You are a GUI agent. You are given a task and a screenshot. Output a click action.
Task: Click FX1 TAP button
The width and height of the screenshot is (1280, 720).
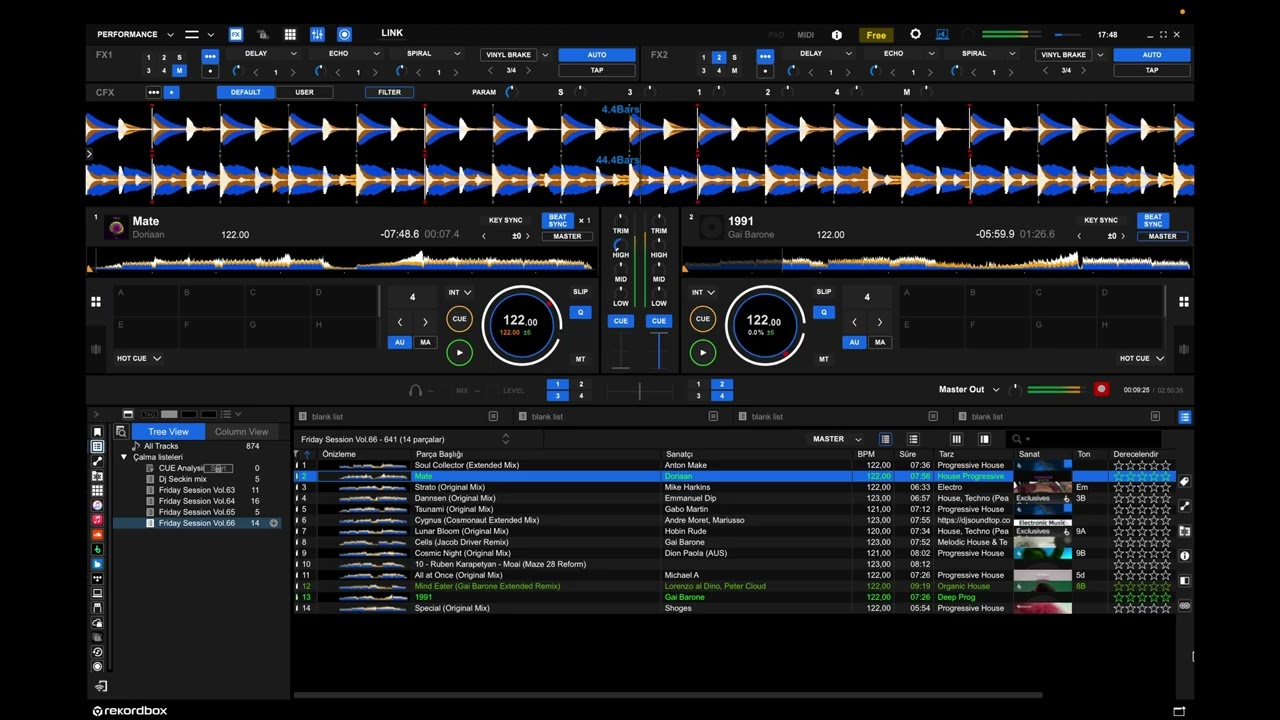596,71
